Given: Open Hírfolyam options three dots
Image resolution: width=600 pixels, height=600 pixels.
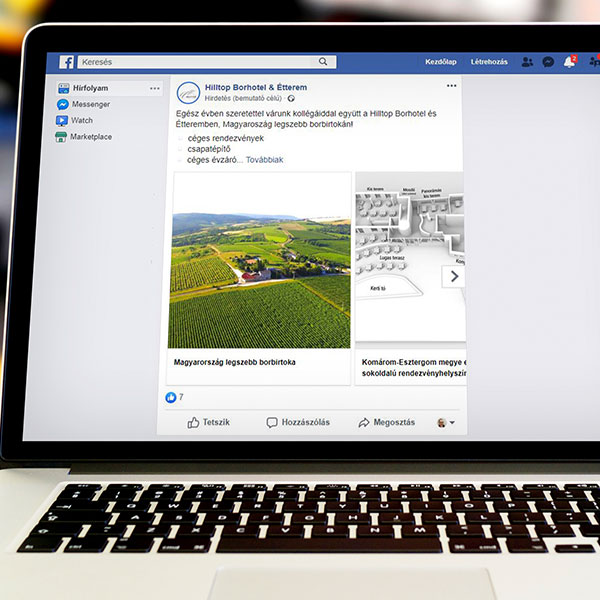Looking at the screenshot, I should pyautogui.click(x=155, y=88).
